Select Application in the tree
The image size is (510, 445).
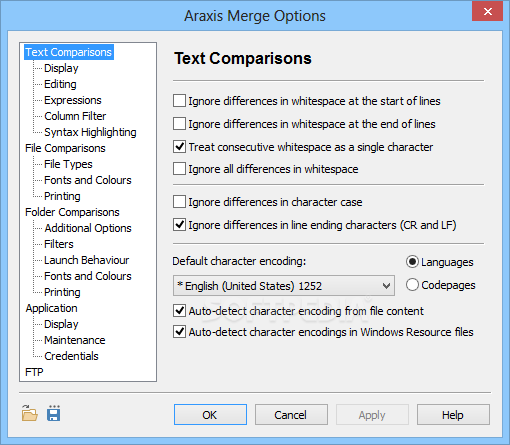[51, 308]
